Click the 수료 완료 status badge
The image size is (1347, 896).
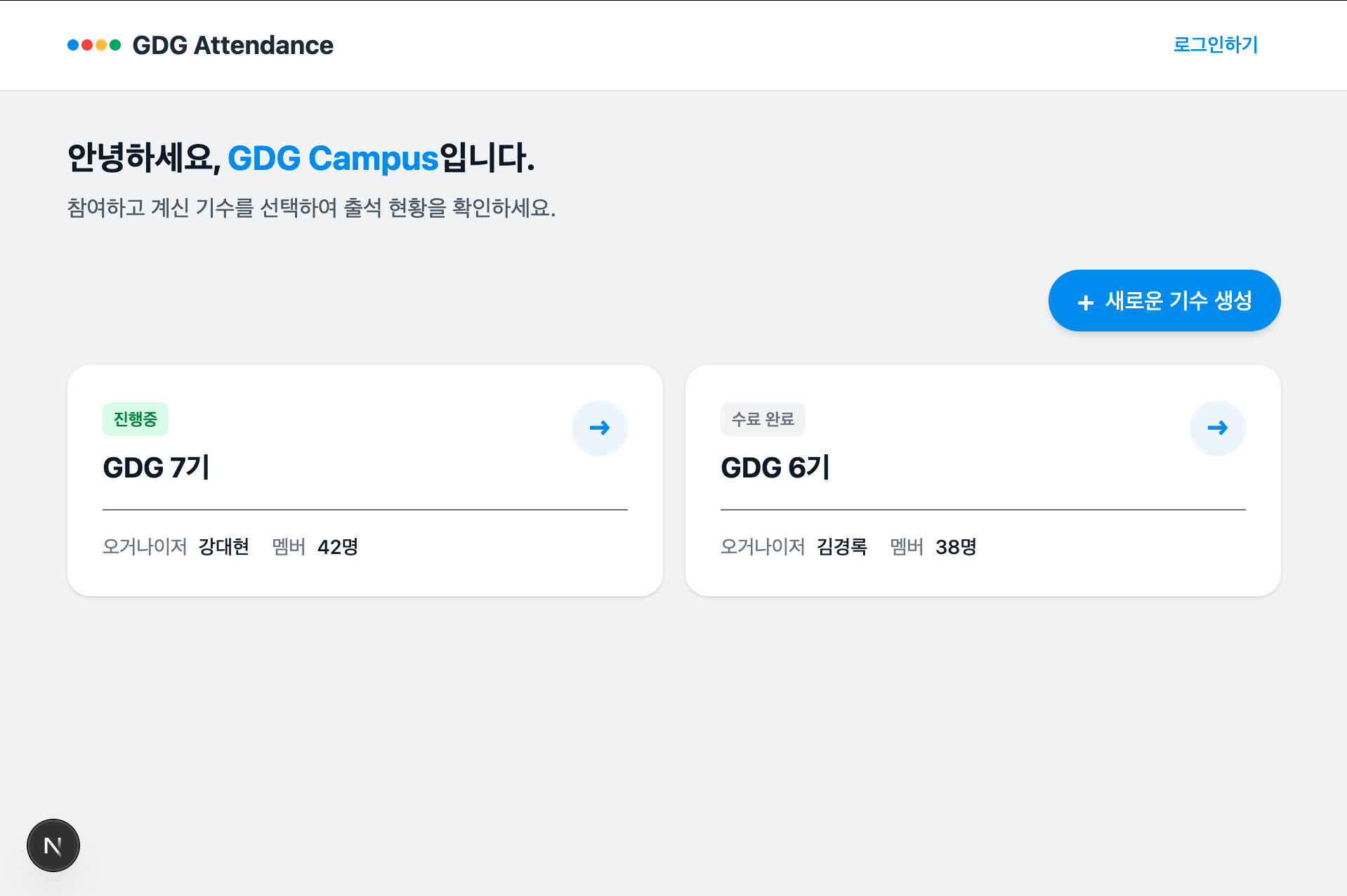pyautogui.click(x=763, y=419)
